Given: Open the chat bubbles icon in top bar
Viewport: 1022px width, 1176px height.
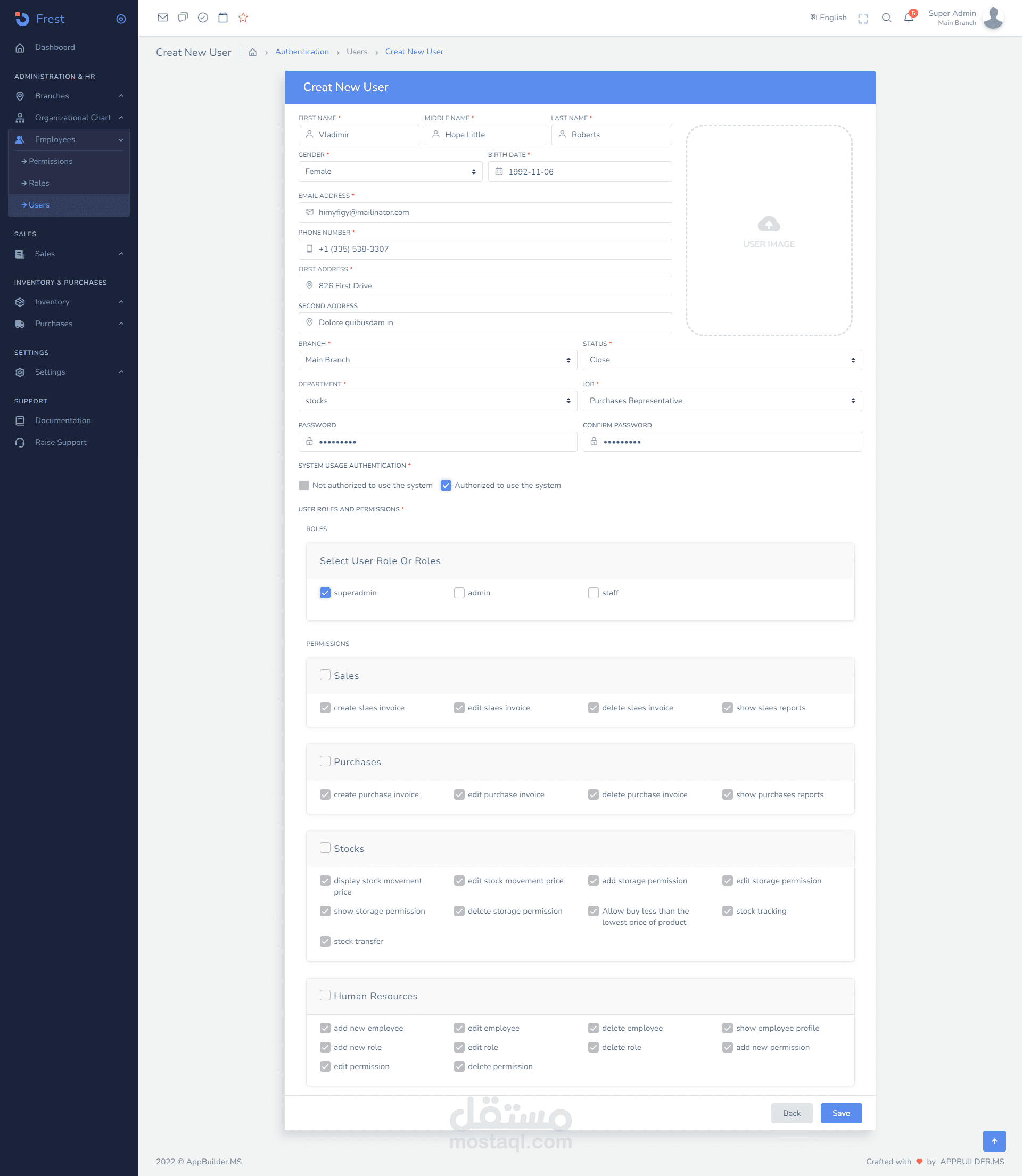Looking at the screenshot, I should click(x=183, y=18).
